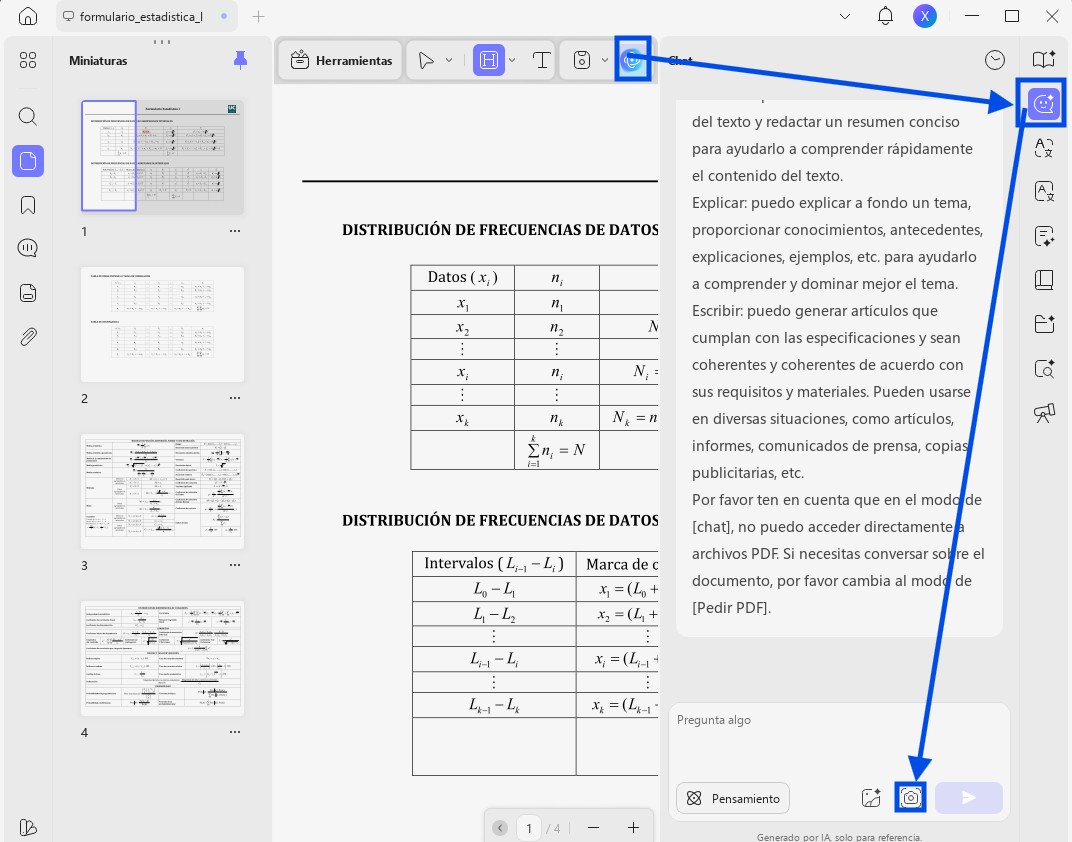The image size is (1072, 842).
Task: Open the comments panel icon in left sidebar
Action: click(28, 248)
